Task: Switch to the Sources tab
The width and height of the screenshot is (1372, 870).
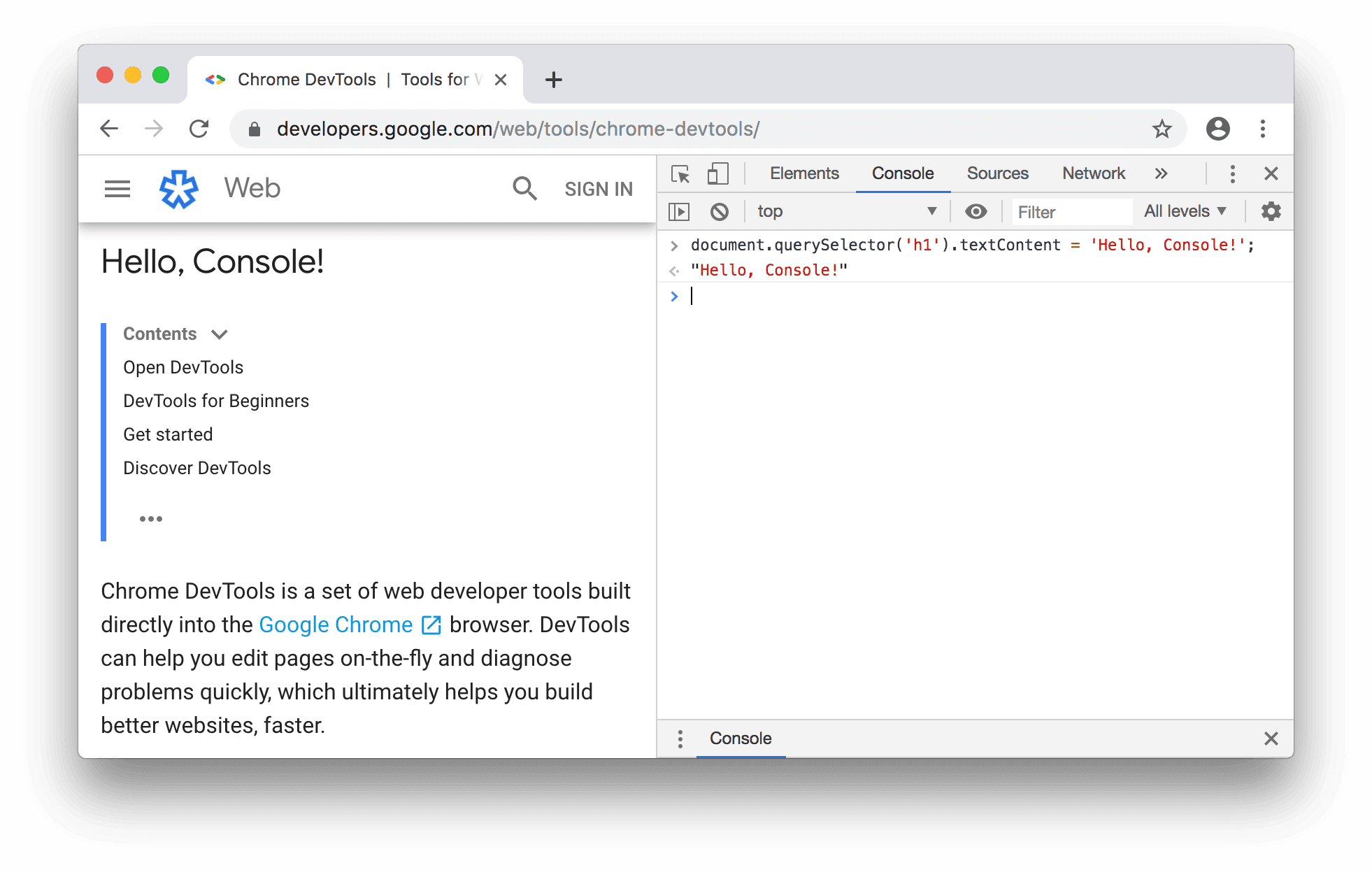Action: 997,172
